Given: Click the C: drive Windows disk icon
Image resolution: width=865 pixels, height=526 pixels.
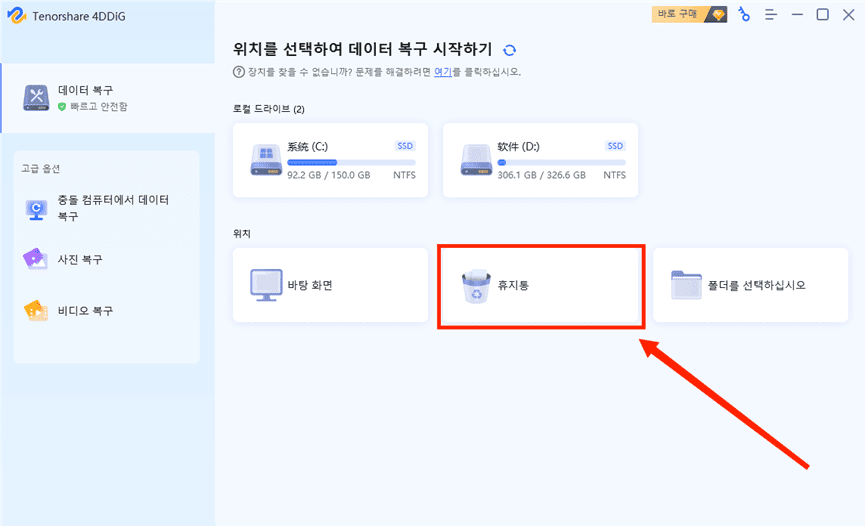Looking at the screenshot, I should tap(266, 160).
